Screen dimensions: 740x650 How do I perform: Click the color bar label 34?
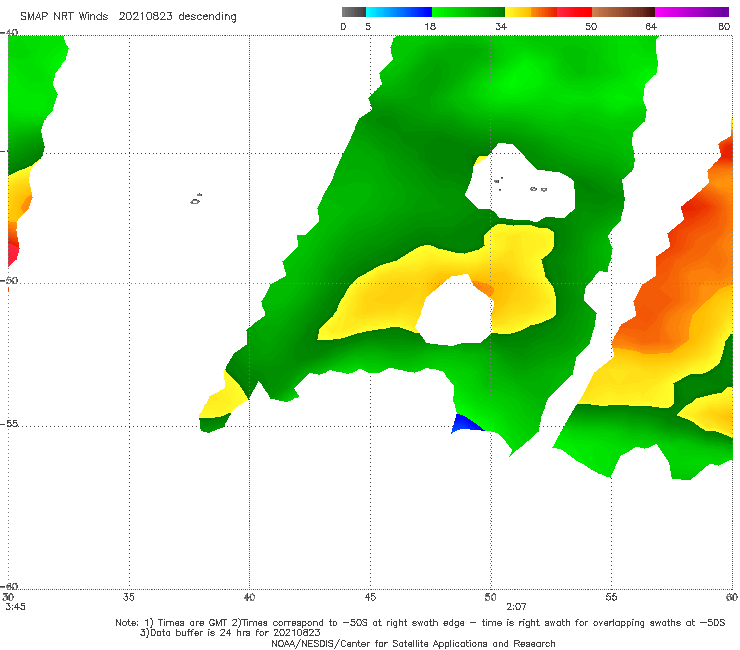tap(501, 27)
